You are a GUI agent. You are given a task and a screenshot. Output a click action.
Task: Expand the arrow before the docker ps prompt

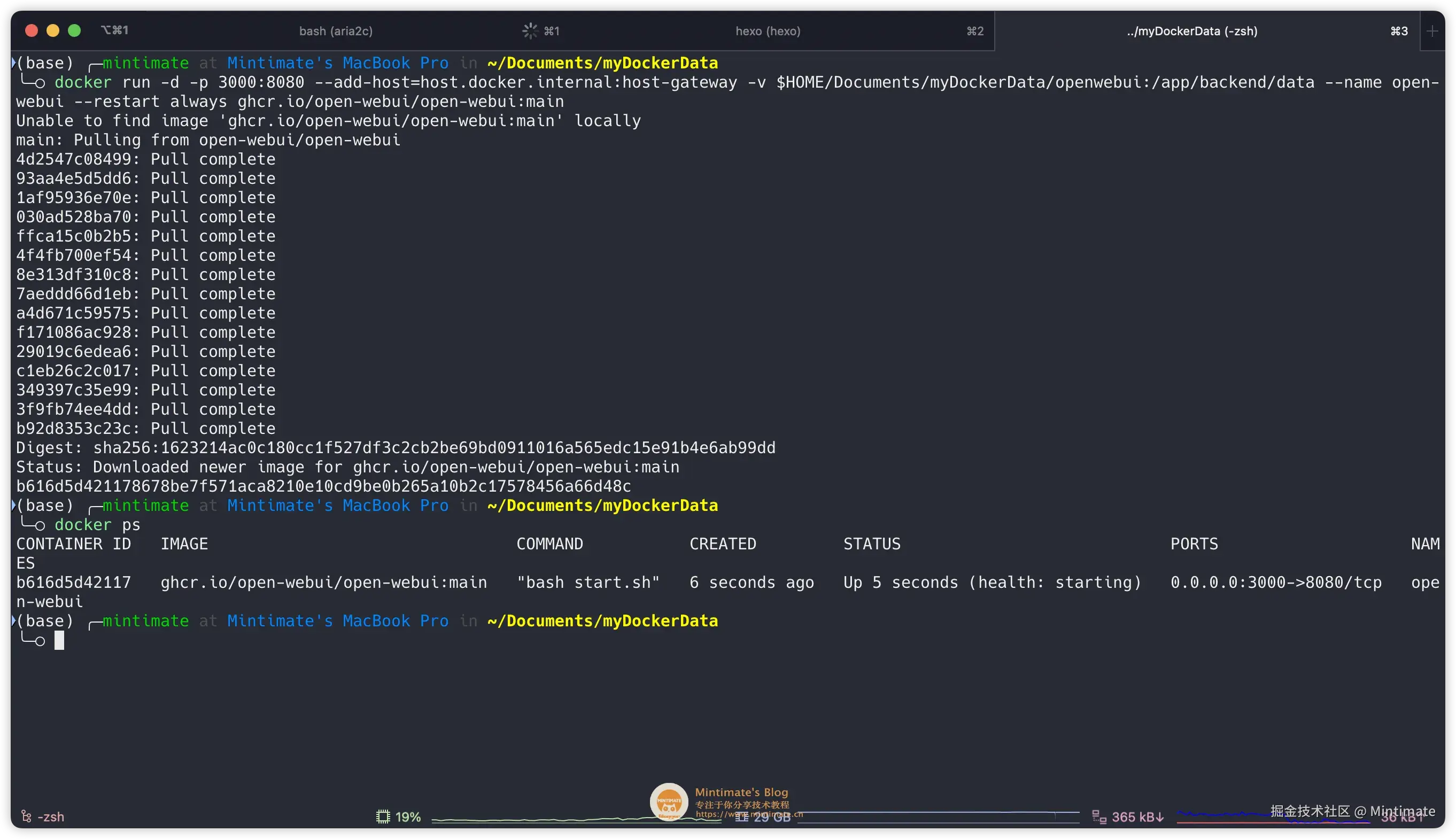click(13, 506)
